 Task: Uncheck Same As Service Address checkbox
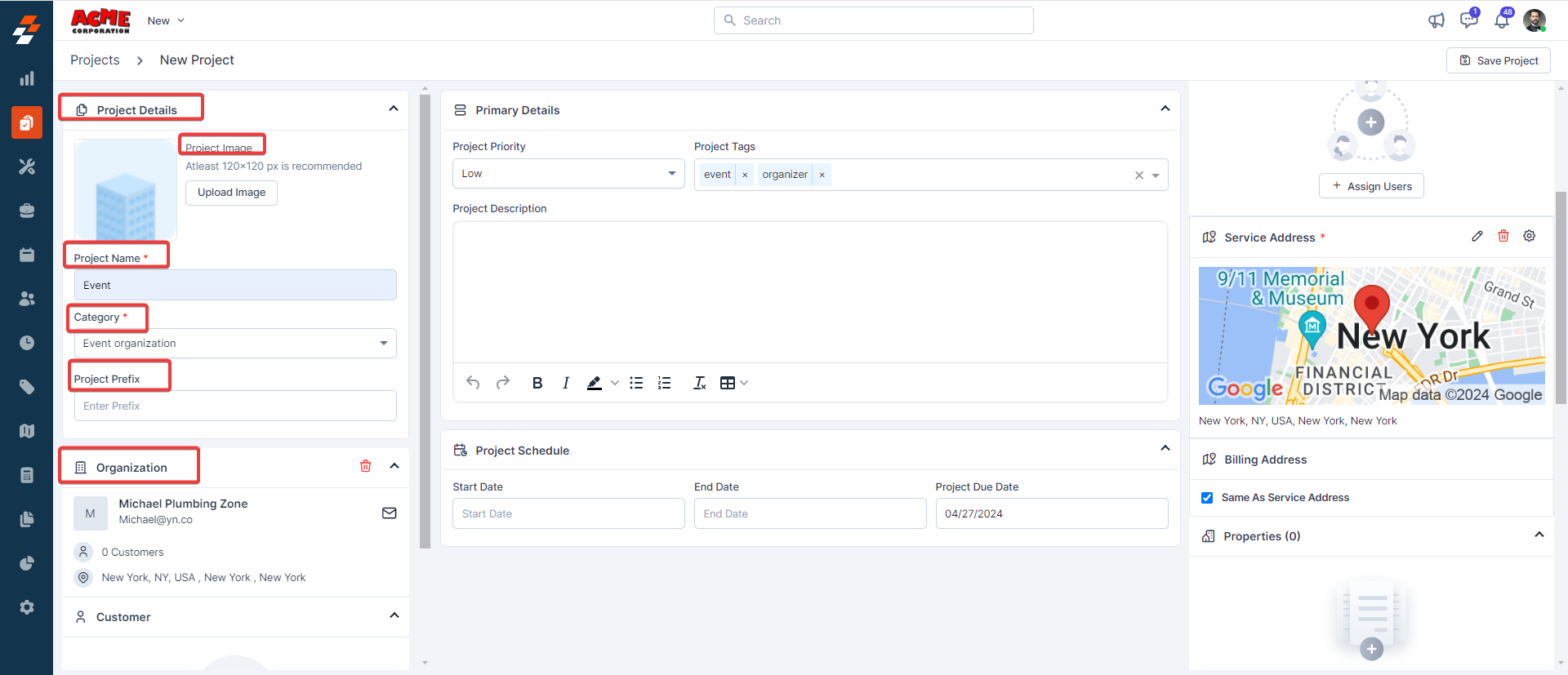[x=1207, y=498]
